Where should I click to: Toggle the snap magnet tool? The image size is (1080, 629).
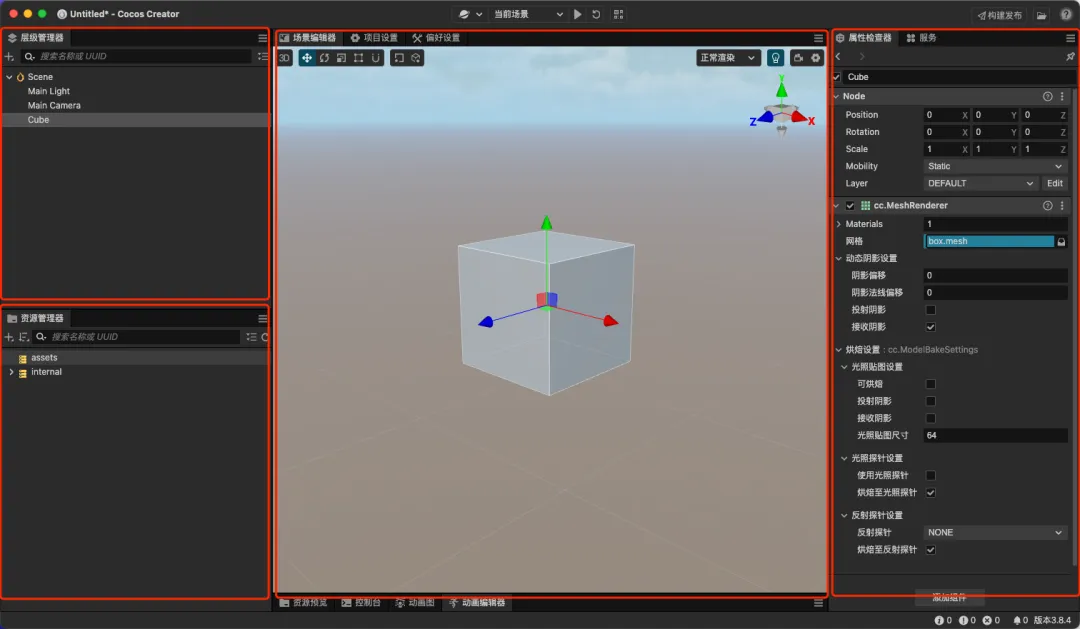375,58
